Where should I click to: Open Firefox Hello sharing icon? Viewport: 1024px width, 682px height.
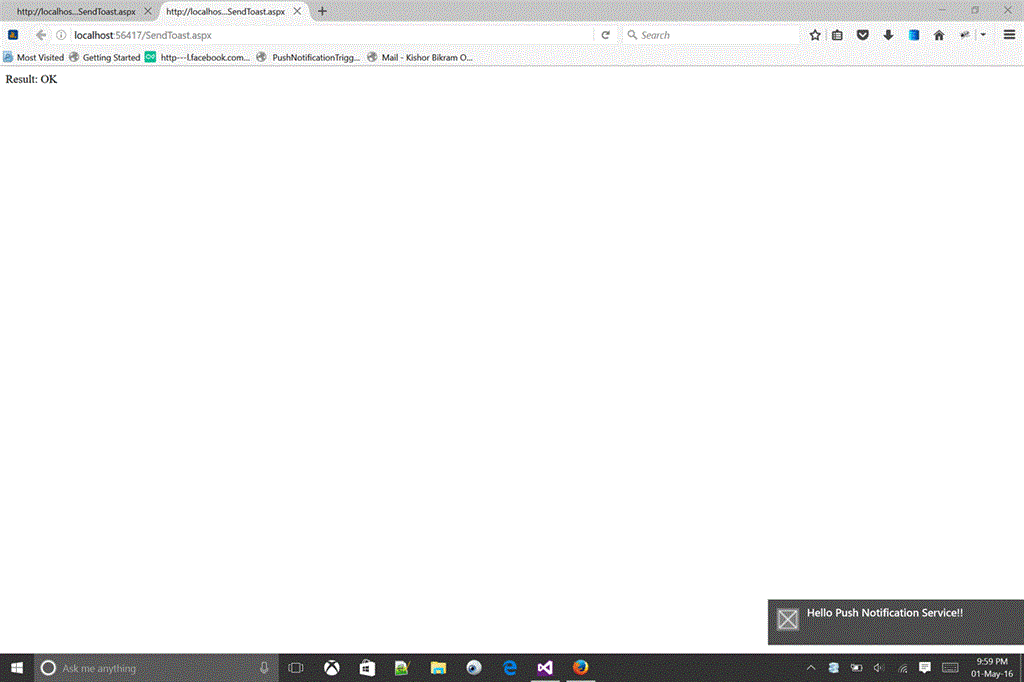(x=961, y=34)
